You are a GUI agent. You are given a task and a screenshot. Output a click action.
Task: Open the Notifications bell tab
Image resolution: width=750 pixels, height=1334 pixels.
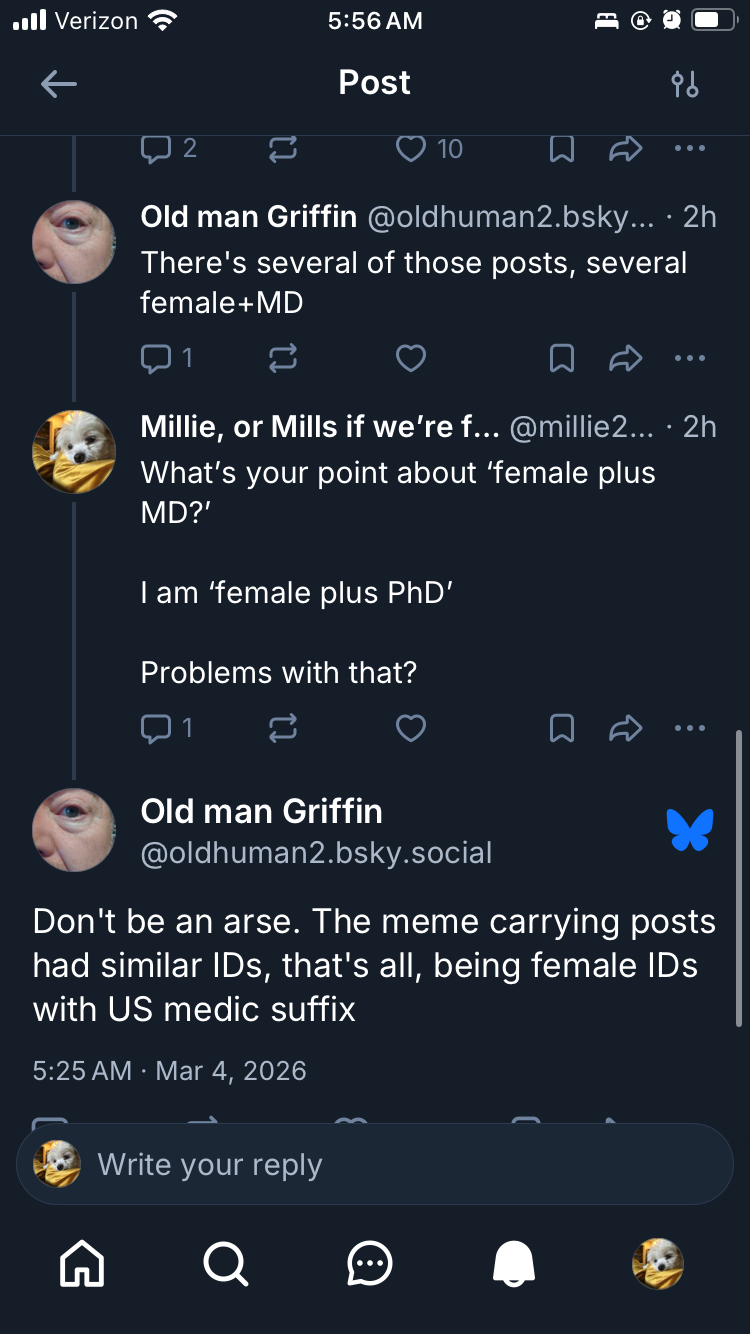pyautogui.click(x=514, y=1264)
